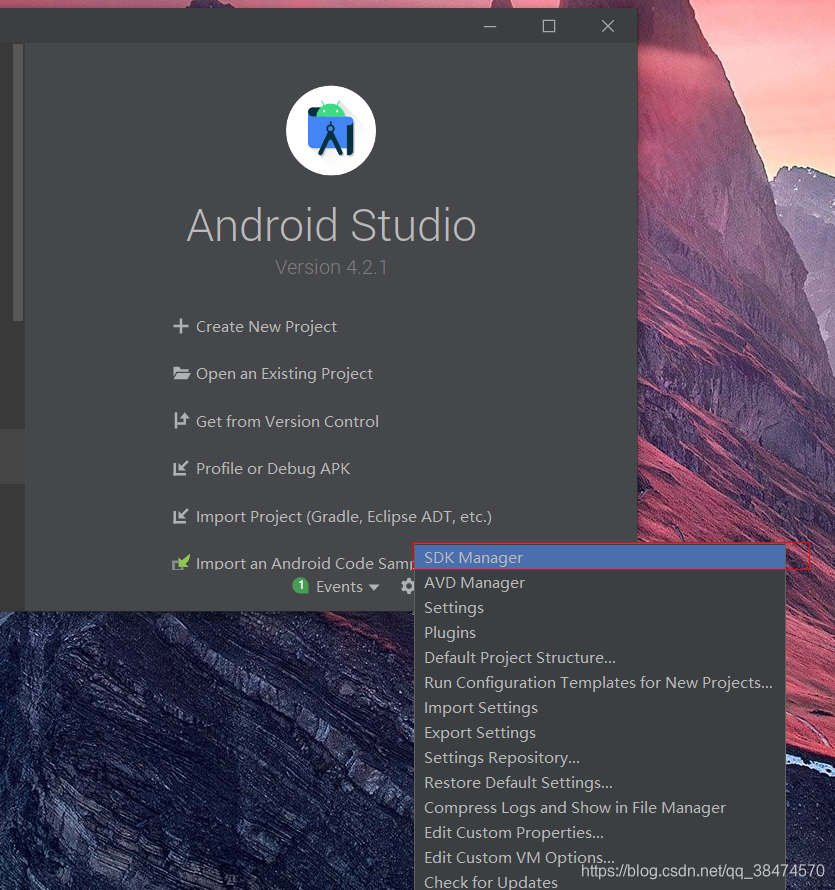The image size is (835, 890).
Task: Minimize the Android Studio welcome window
Action: click(x=490, y=26)
